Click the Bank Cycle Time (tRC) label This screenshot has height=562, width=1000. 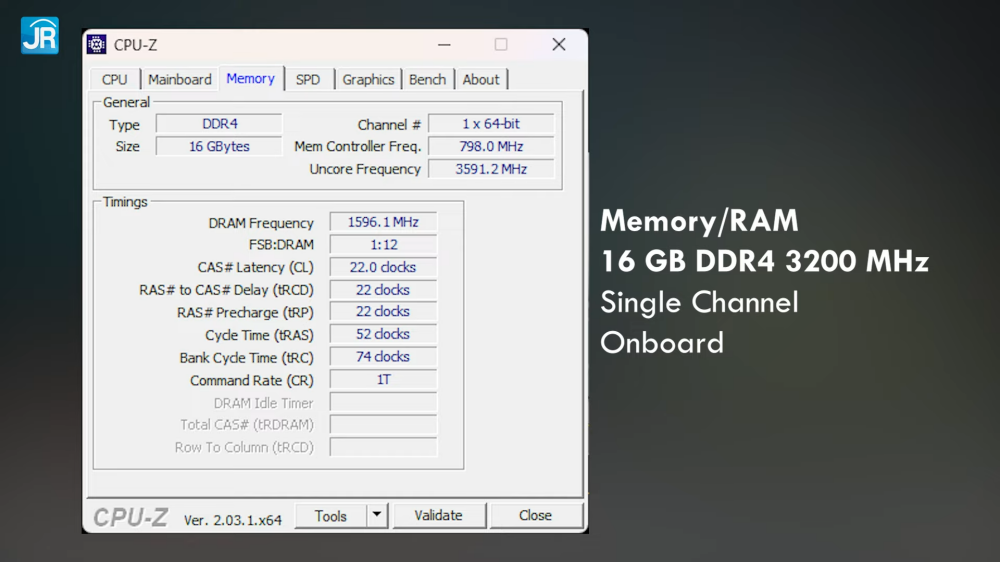click(x=246, y=358)
